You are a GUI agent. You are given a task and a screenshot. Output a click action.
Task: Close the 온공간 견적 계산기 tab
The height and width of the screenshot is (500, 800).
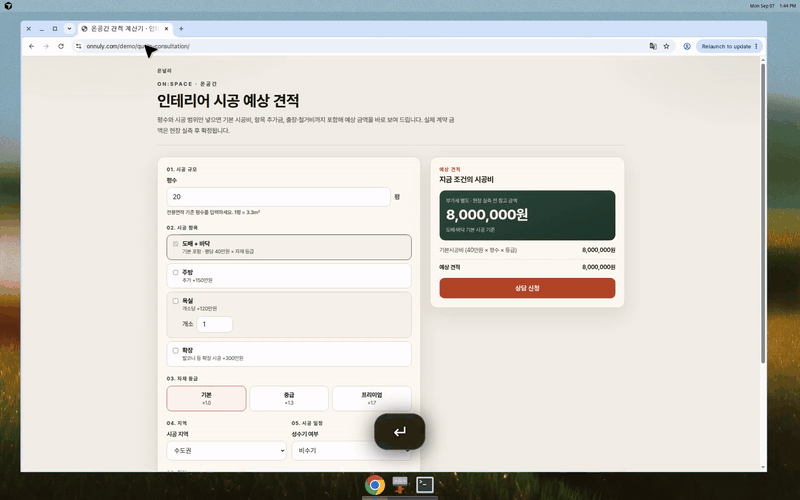tap(166, 29)
